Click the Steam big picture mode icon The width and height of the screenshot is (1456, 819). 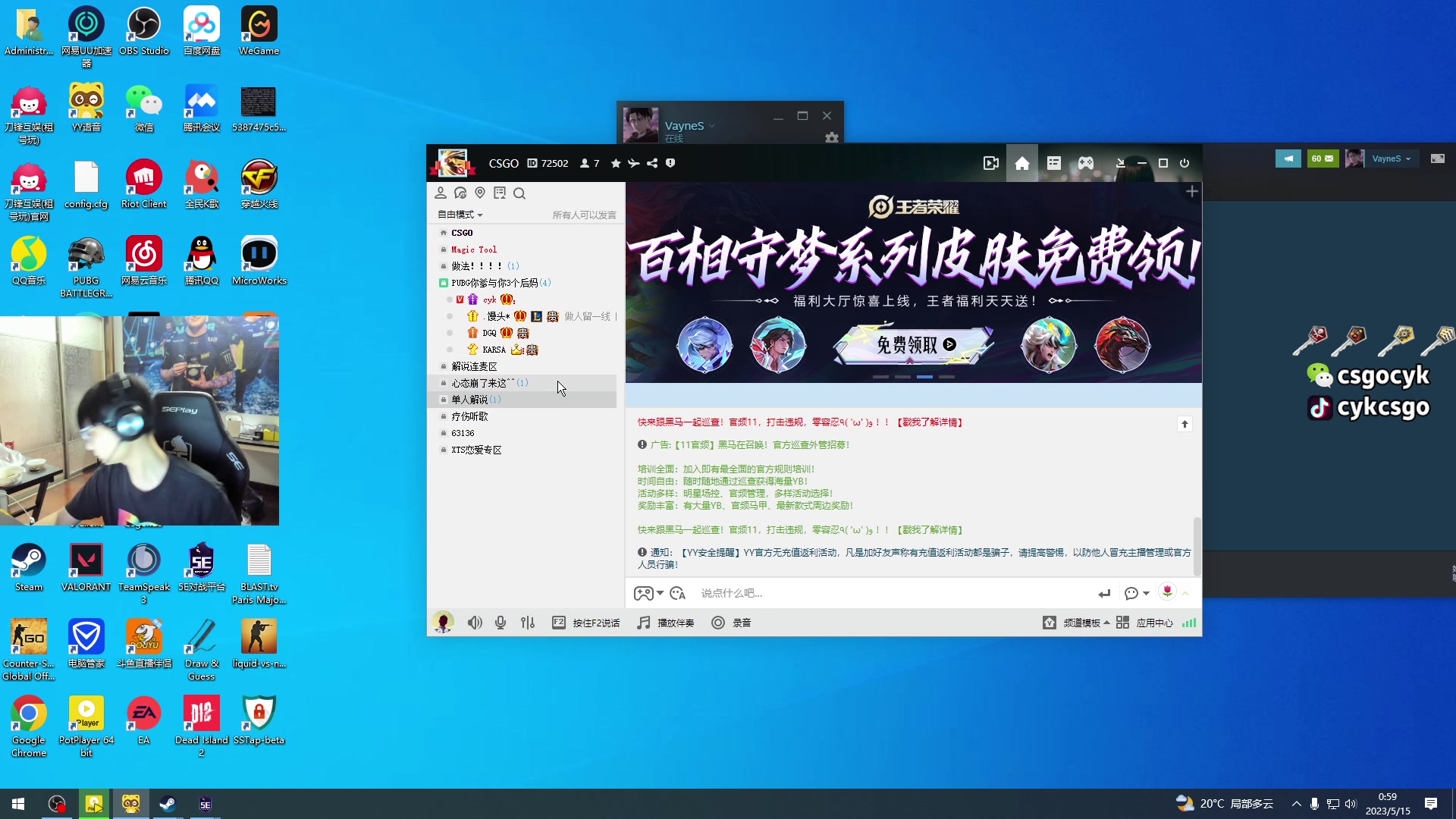pyautogui.click(x=1437, y=158)
